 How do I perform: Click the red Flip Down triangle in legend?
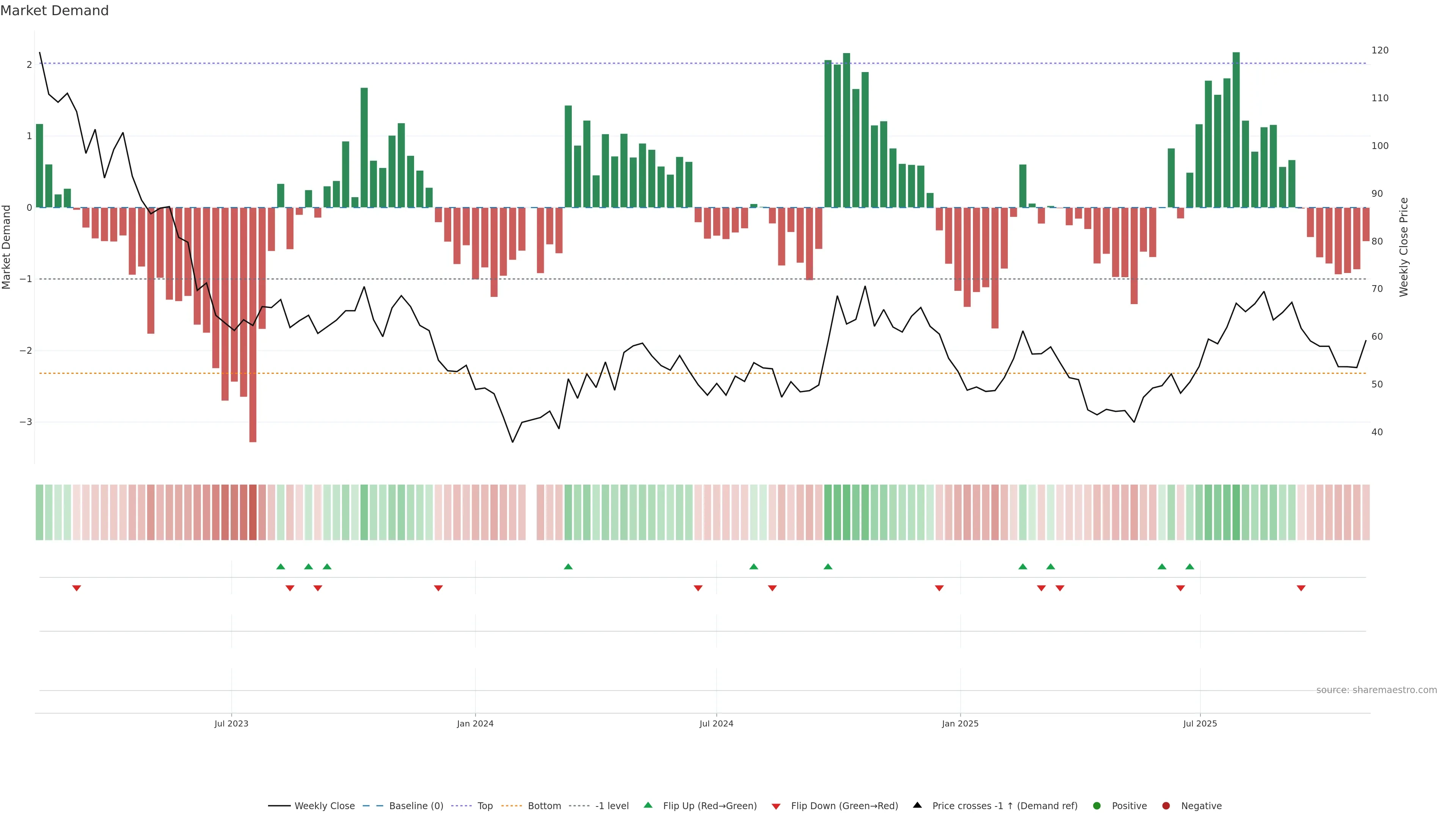pyautogui.click(x=776, y=806)
